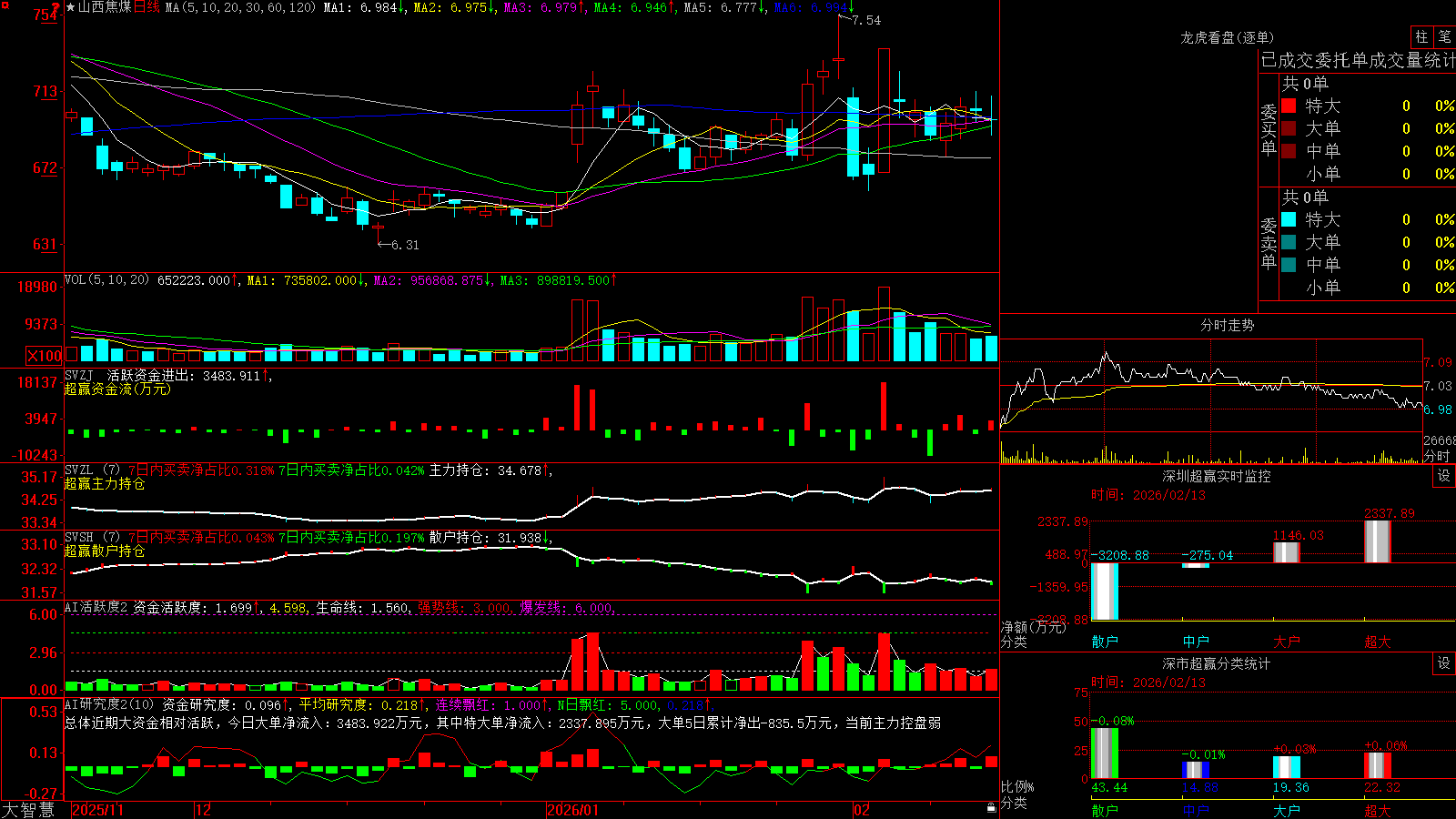Click the star icon before 山西焦煤
Image resolution: width=1456 pixels, height=819 pixels.
click(x=71, y=7)
